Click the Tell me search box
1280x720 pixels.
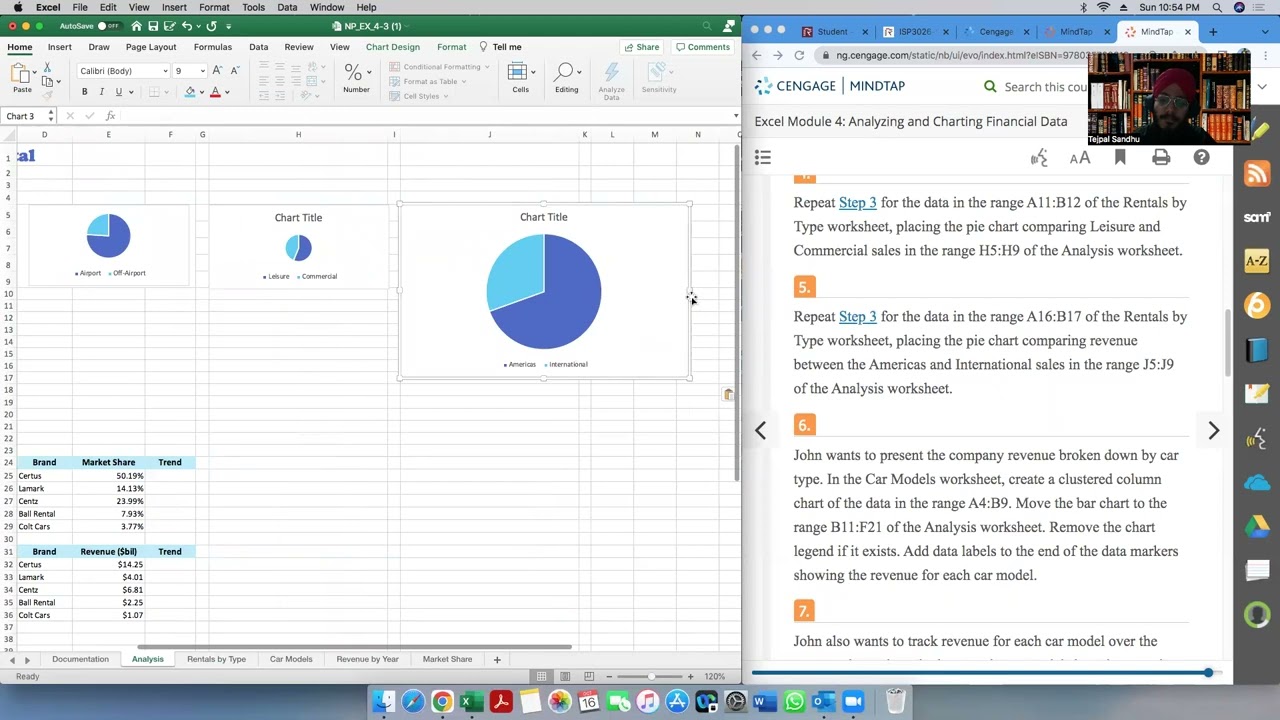point(500,47)
